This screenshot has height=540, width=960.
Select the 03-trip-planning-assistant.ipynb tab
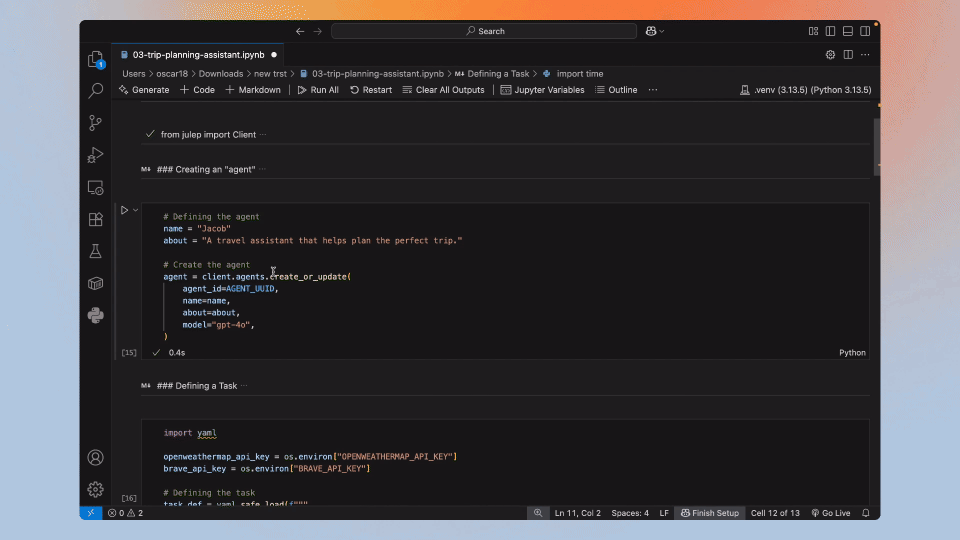click(x=198, y=54)
